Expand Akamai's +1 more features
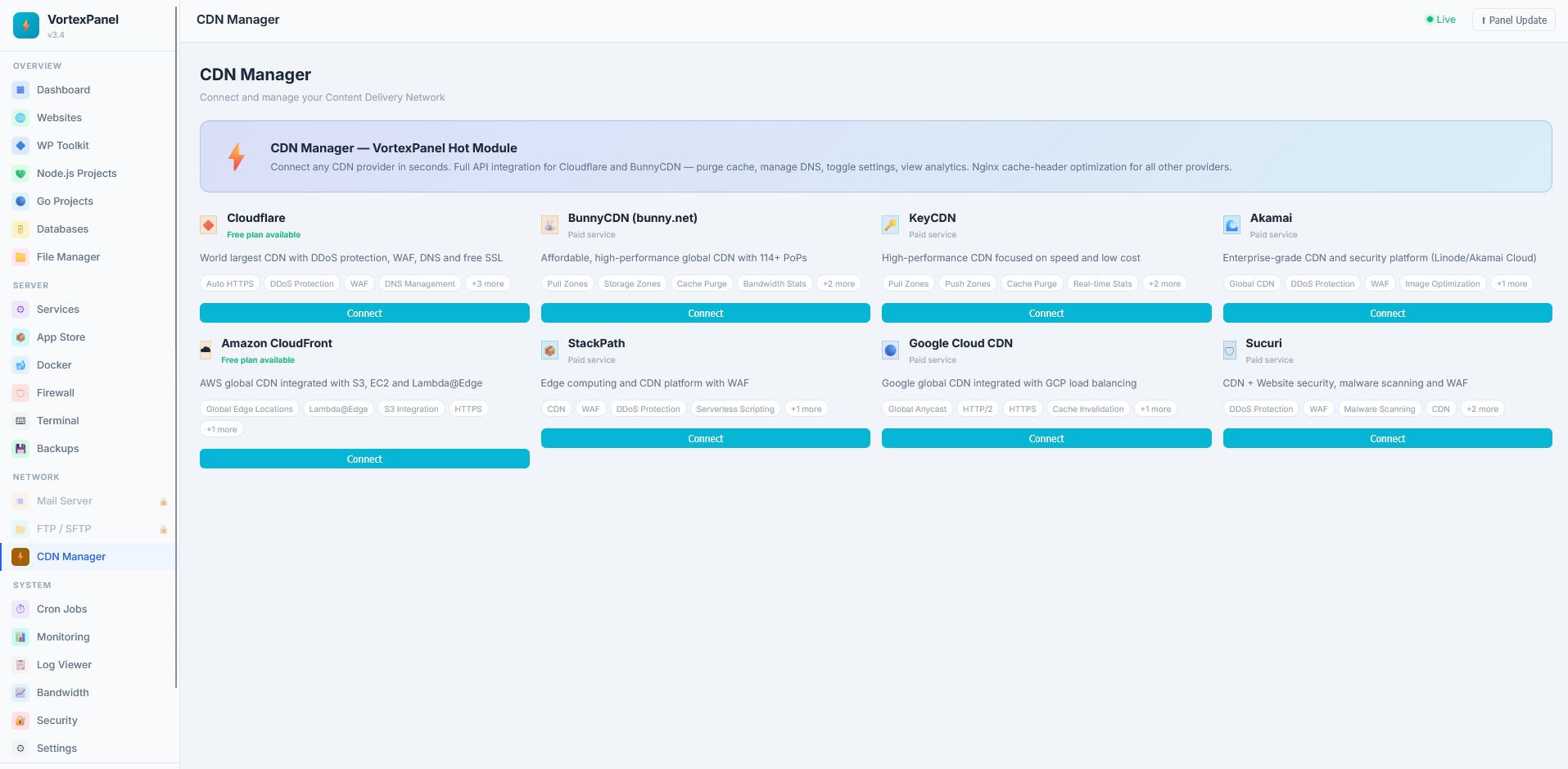 pyautogui.click(x=1512, y=284)
